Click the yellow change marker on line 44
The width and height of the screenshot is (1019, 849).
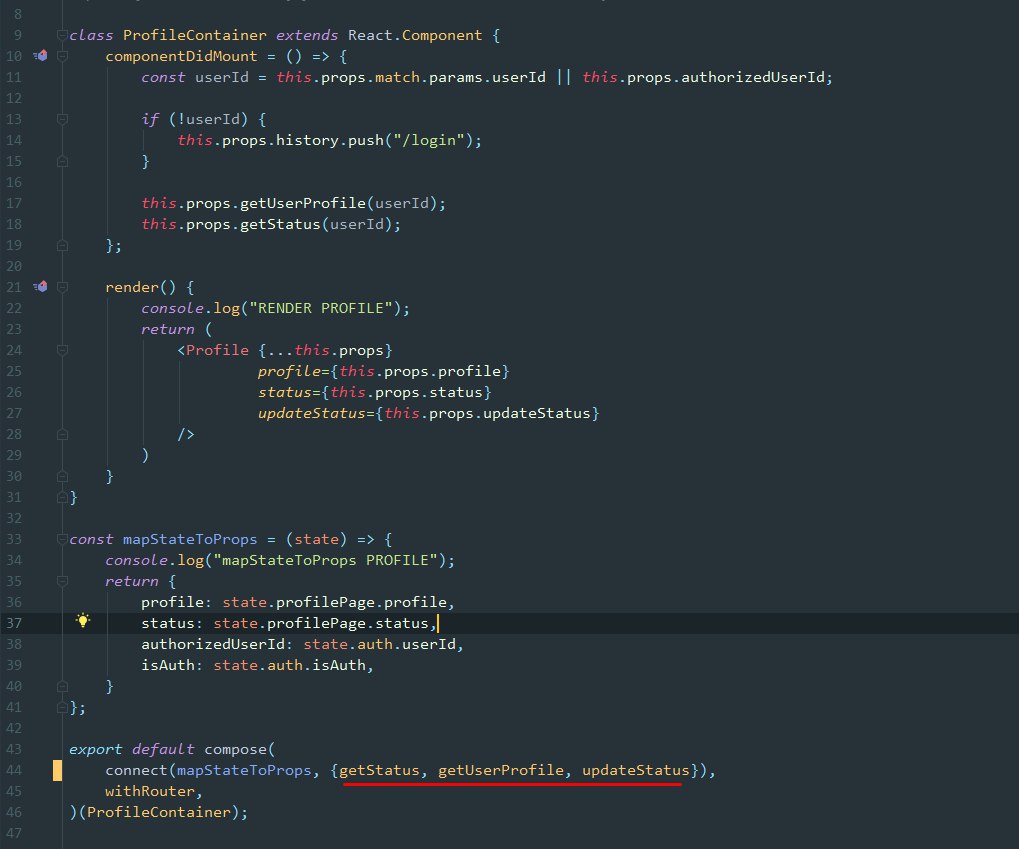pyautogui.click(x=57, y=770)
